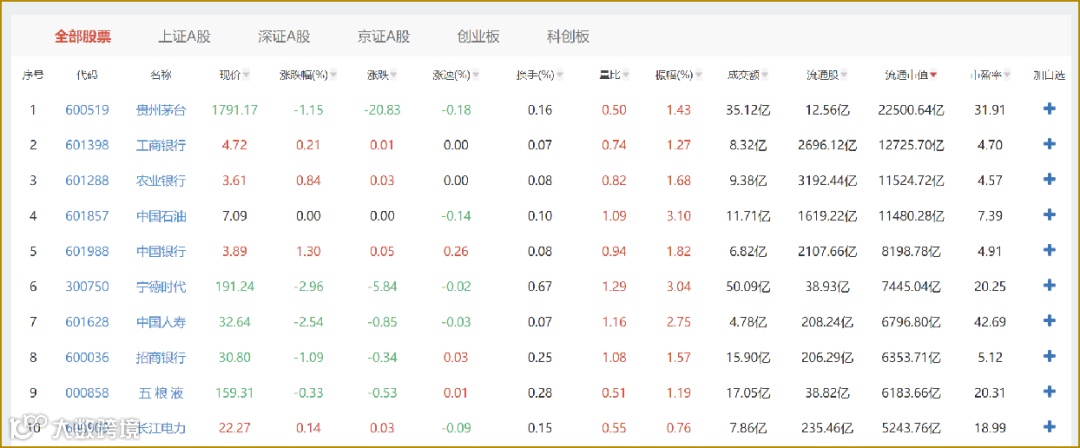Select 农业银行 float shares 3192.44亿
The width and height of the screenshot is (1080, 448).
pos(828,181)
